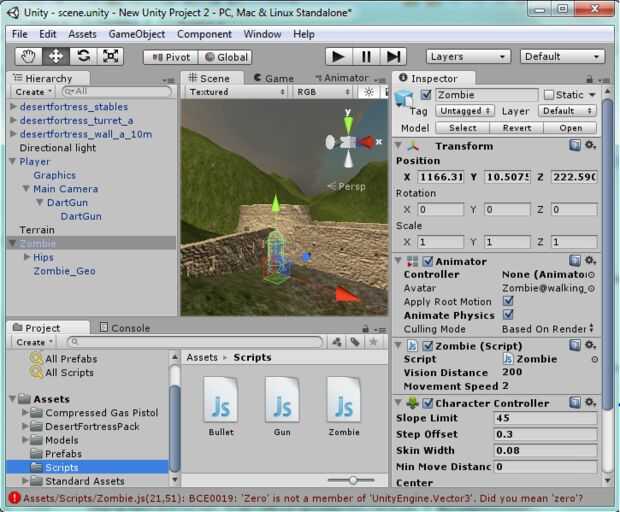The height and width of the screenshot is (512, 620).
Task: Open Character Controller help book icon
Action: click(x=575, y=402)
